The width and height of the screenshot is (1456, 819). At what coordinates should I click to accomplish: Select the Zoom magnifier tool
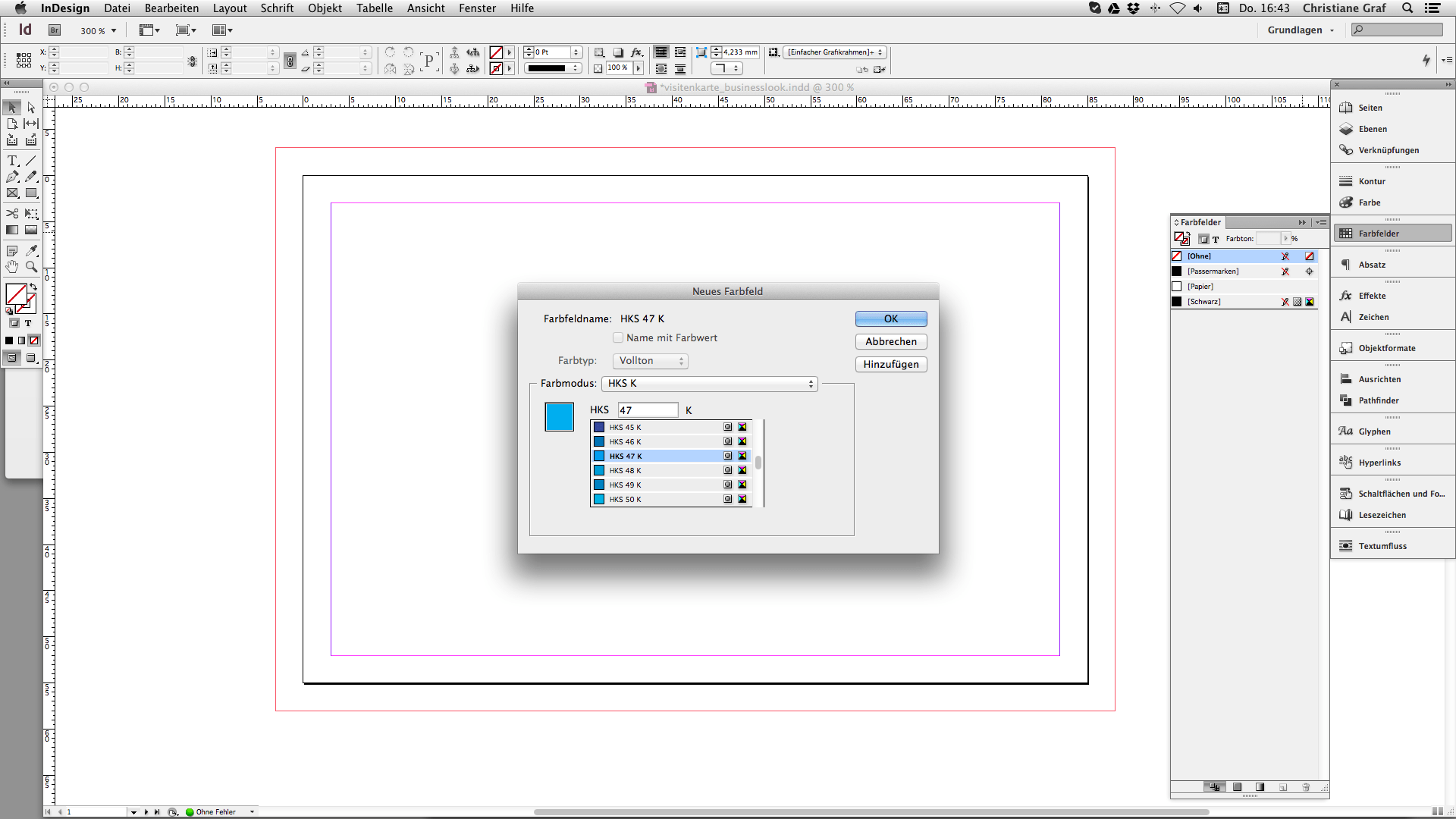point(31,267)
